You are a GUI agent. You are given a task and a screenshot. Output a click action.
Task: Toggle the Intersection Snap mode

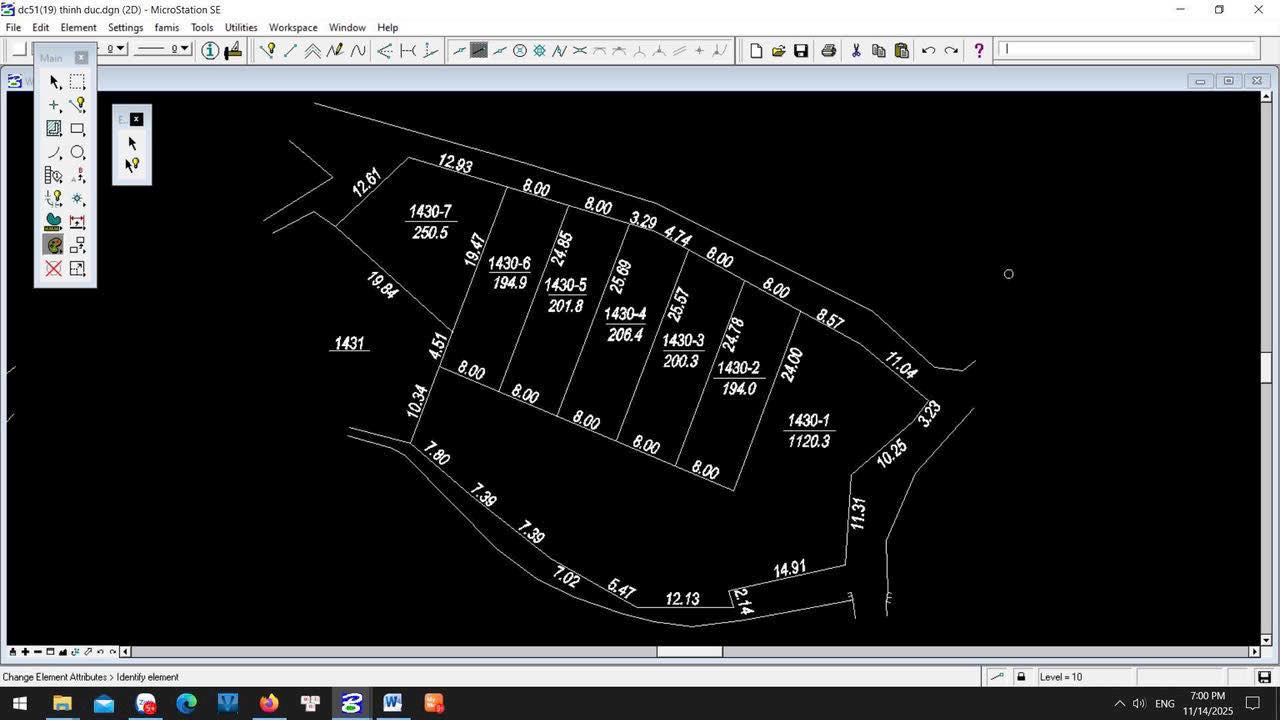[x=579, y=50]
